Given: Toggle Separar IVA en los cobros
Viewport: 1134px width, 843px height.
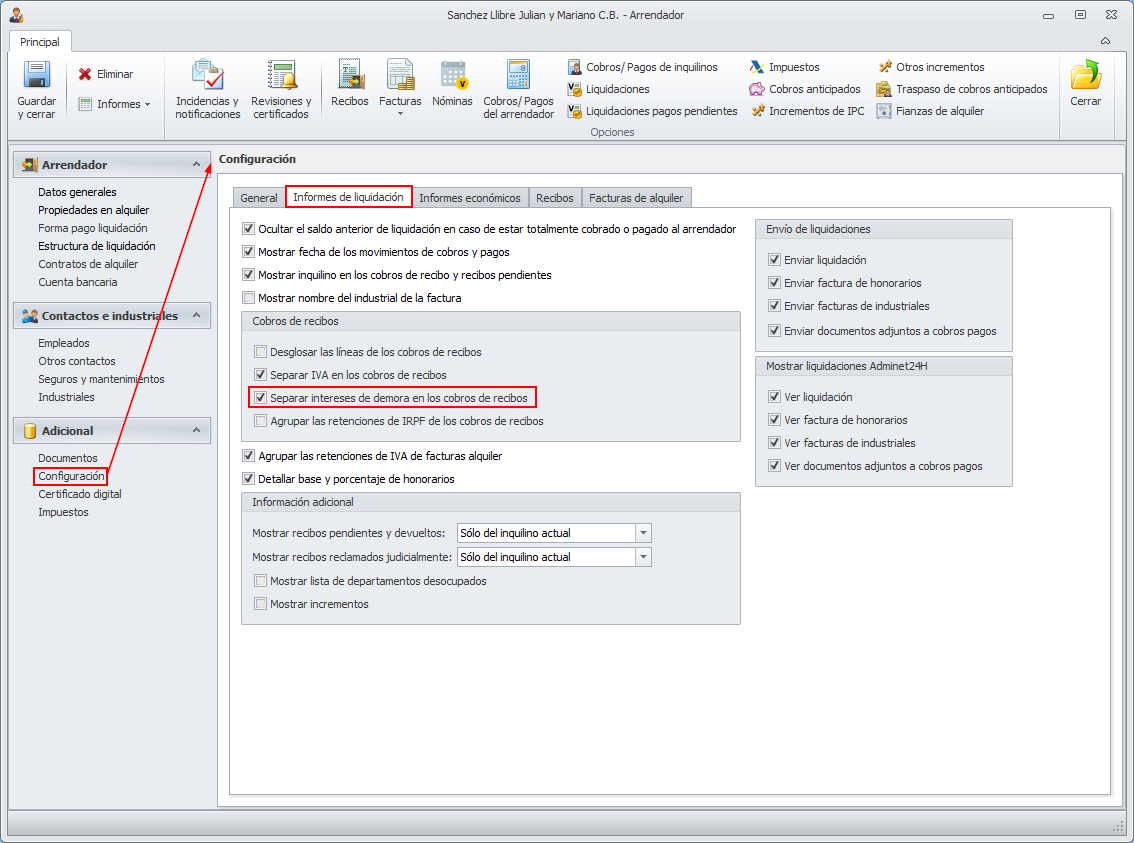Looking at the screenshot, I should (x=260, y=375).
